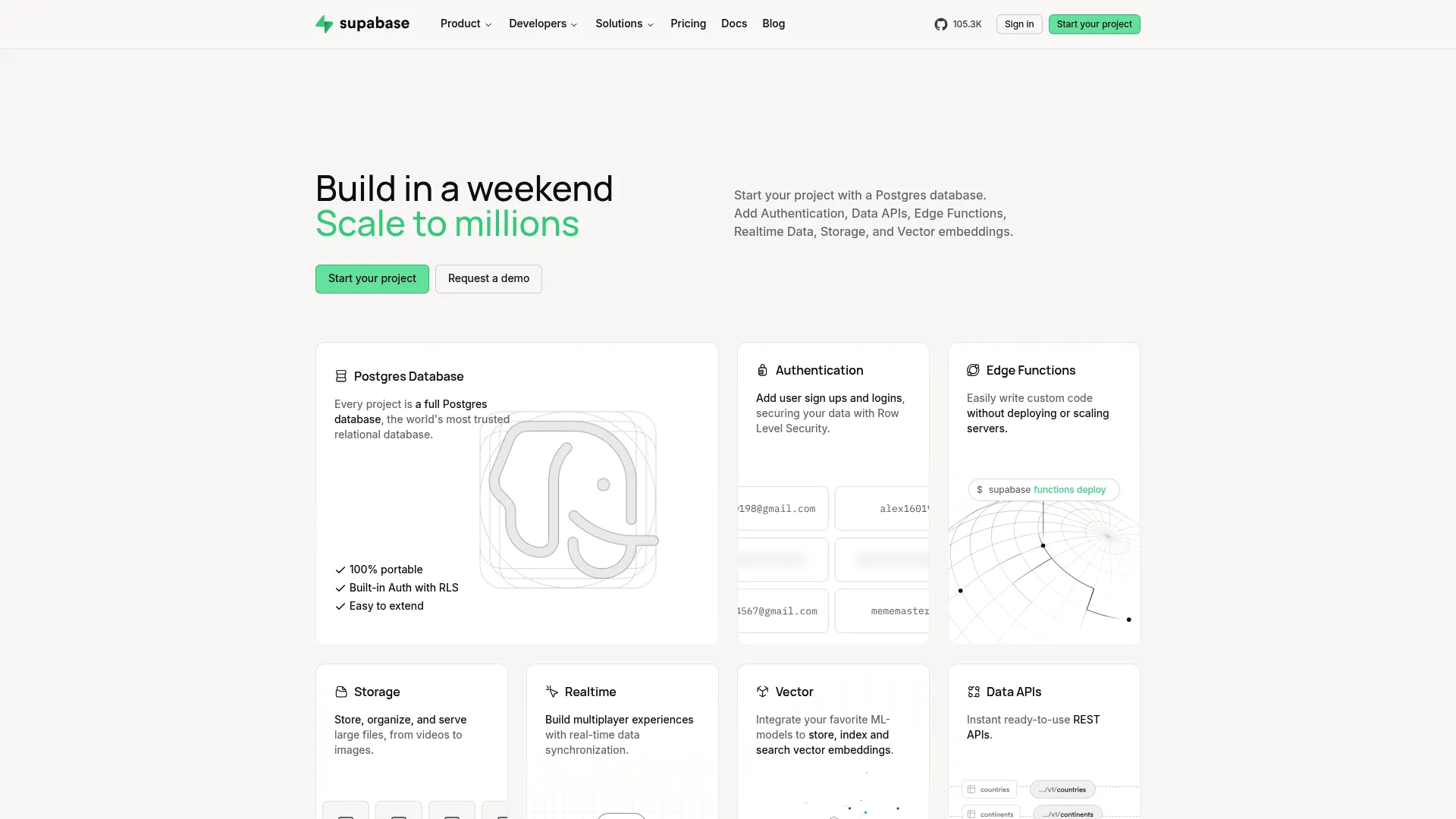Open the Storage card heading
1456x819 pixels.
[x=377, y=692]
